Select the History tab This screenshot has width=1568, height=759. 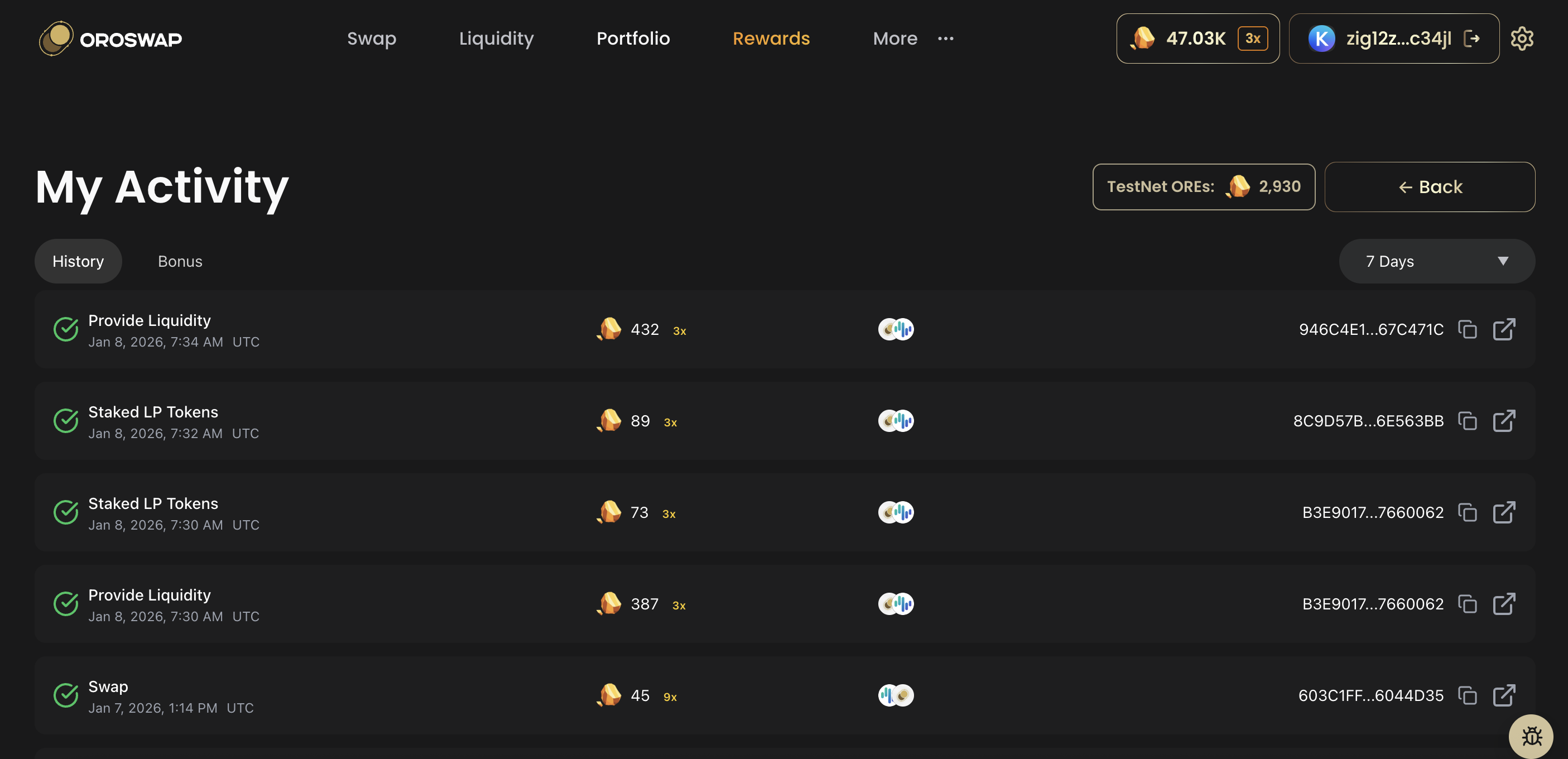78,261
